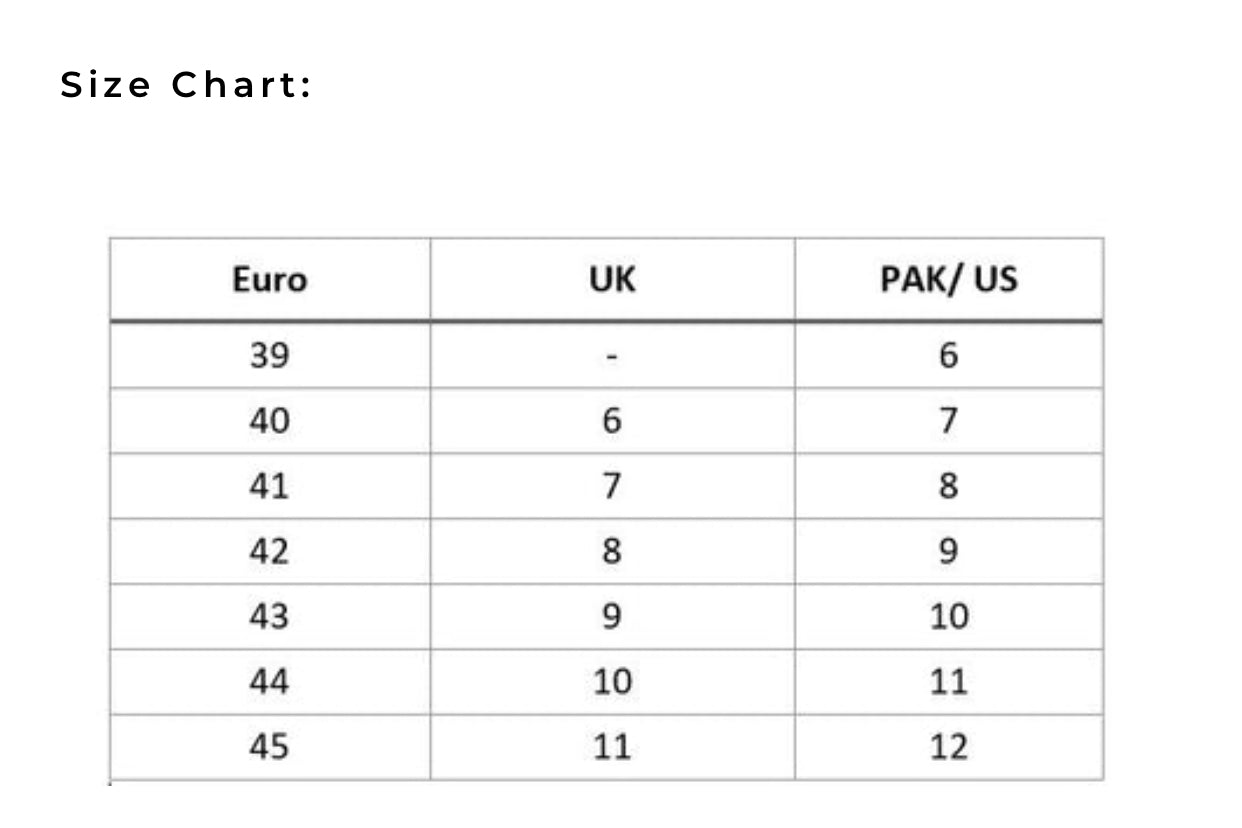Select PAK/US size 10 in Euro 43 row

click(x=948, y=616)
